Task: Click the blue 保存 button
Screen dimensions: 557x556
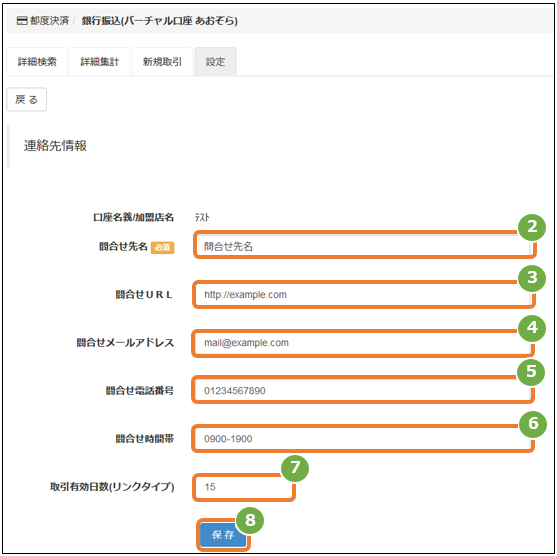Action: [223, 535]
